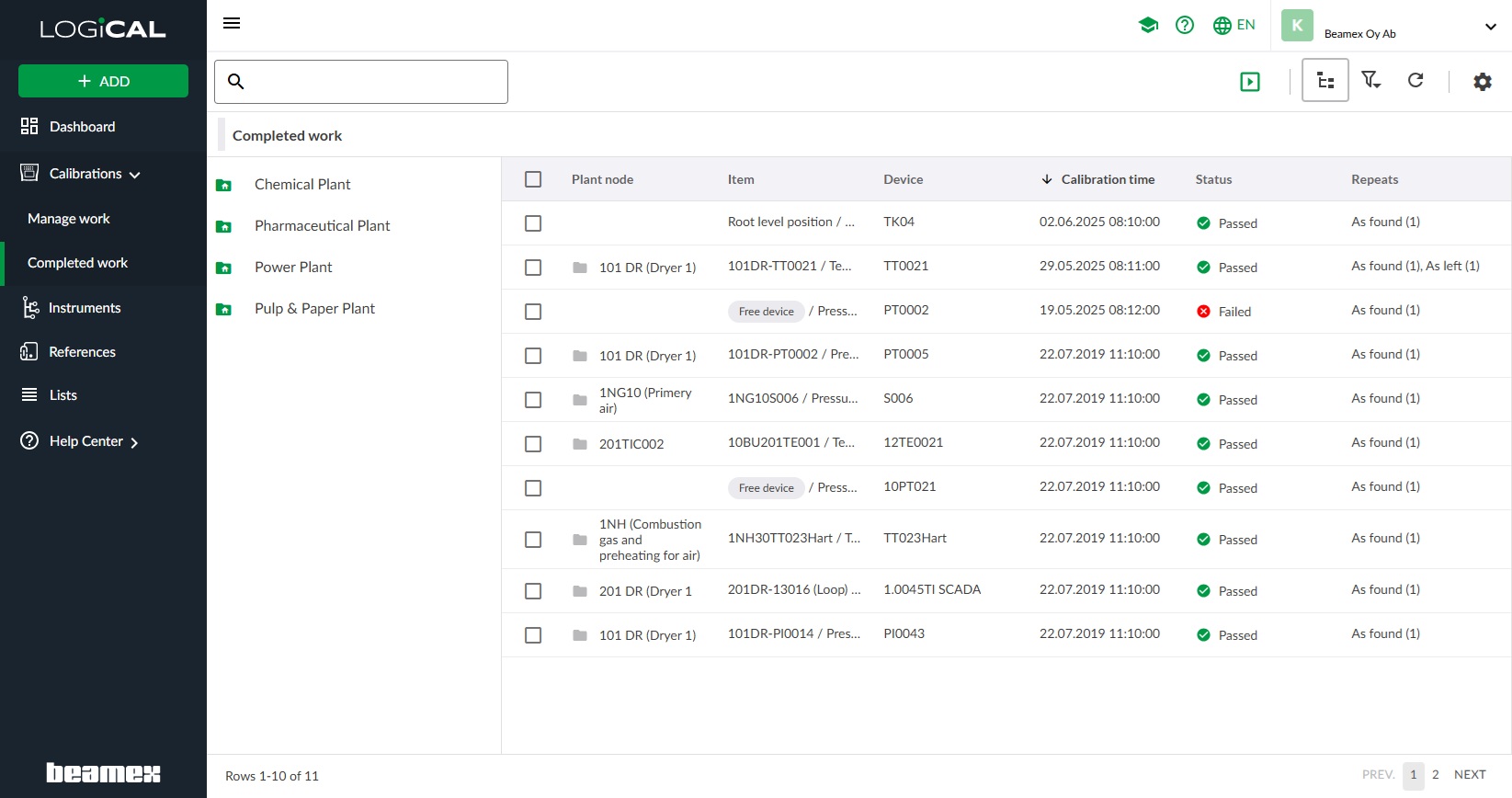Sort by the Status column header

click(1213, 179)
